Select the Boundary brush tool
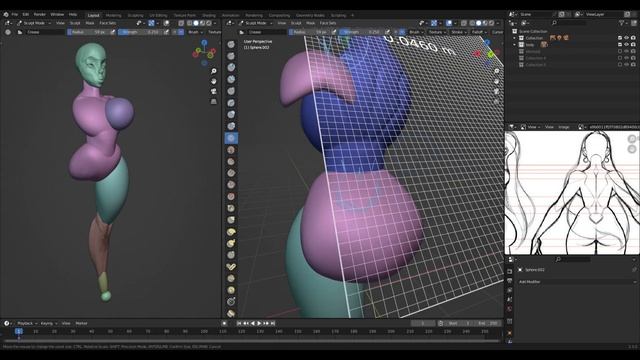 point(231,313)
